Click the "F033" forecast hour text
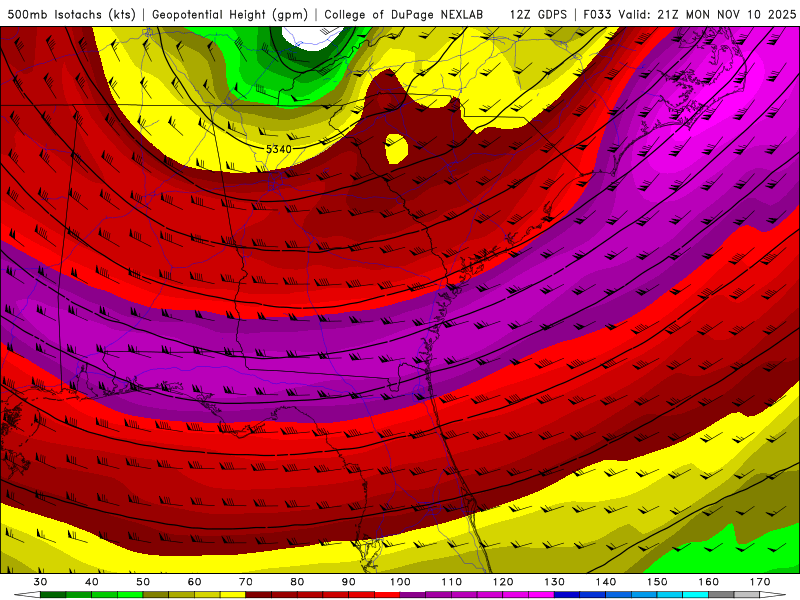Screen dimensions: 800x600 [598, 15]
